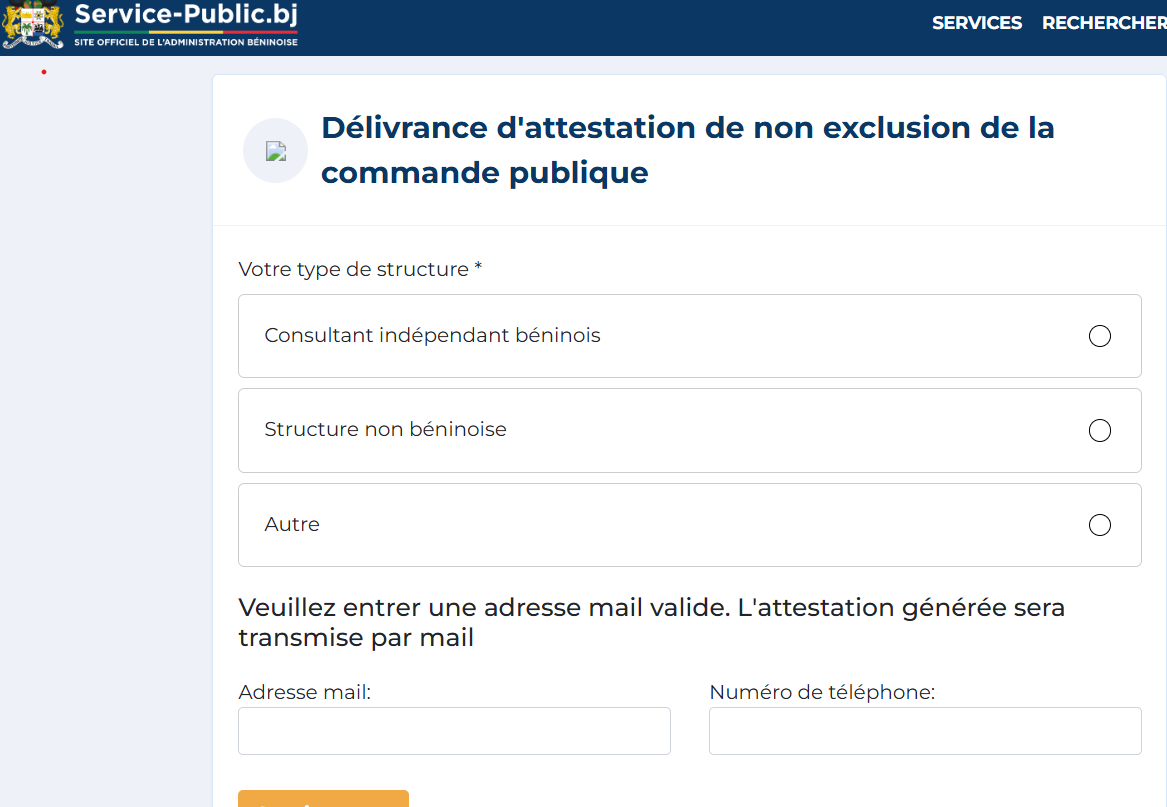Click the Adresse mail field label
The image size is (1167, 807).
tap(304, 692)
